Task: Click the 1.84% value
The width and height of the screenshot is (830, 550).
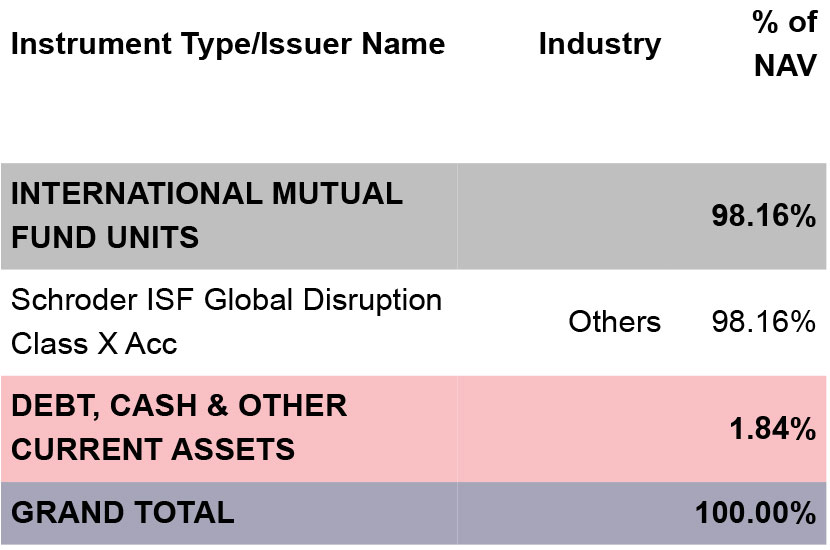Action: (773, 428)
